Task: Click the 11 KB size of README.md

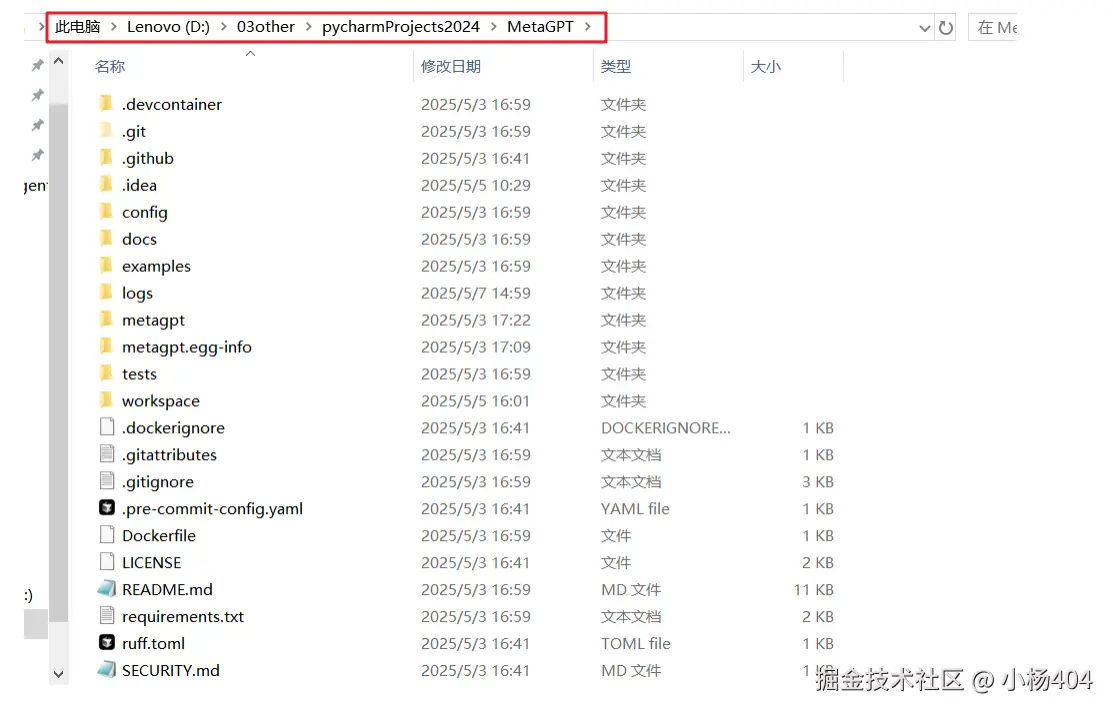Action: coord(813,590)
